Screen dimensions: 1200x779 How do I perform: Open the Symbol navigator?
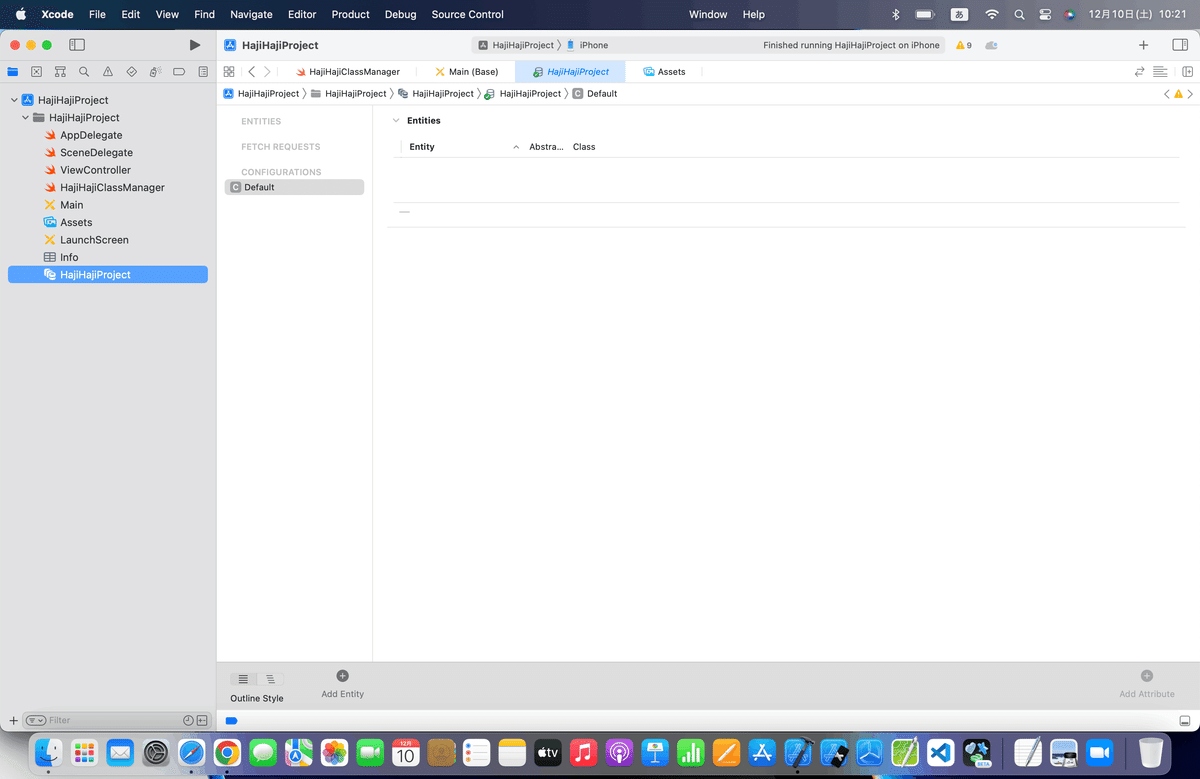(x=60, y=72)
